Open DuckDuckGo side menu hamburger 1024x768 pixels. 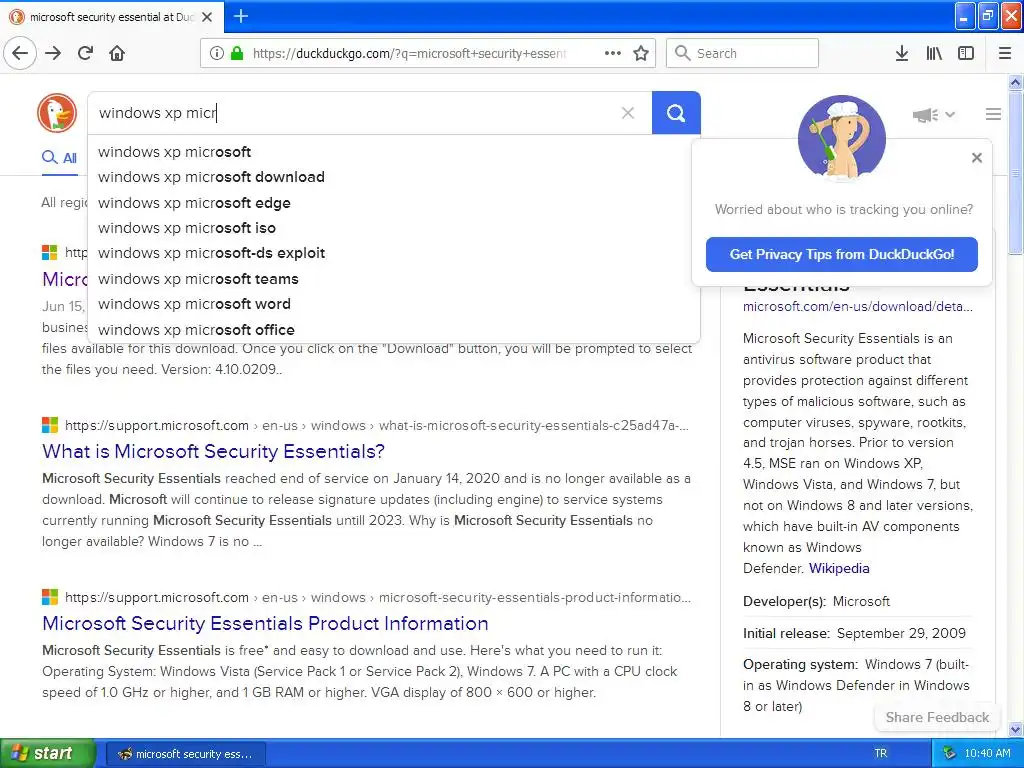993,114
